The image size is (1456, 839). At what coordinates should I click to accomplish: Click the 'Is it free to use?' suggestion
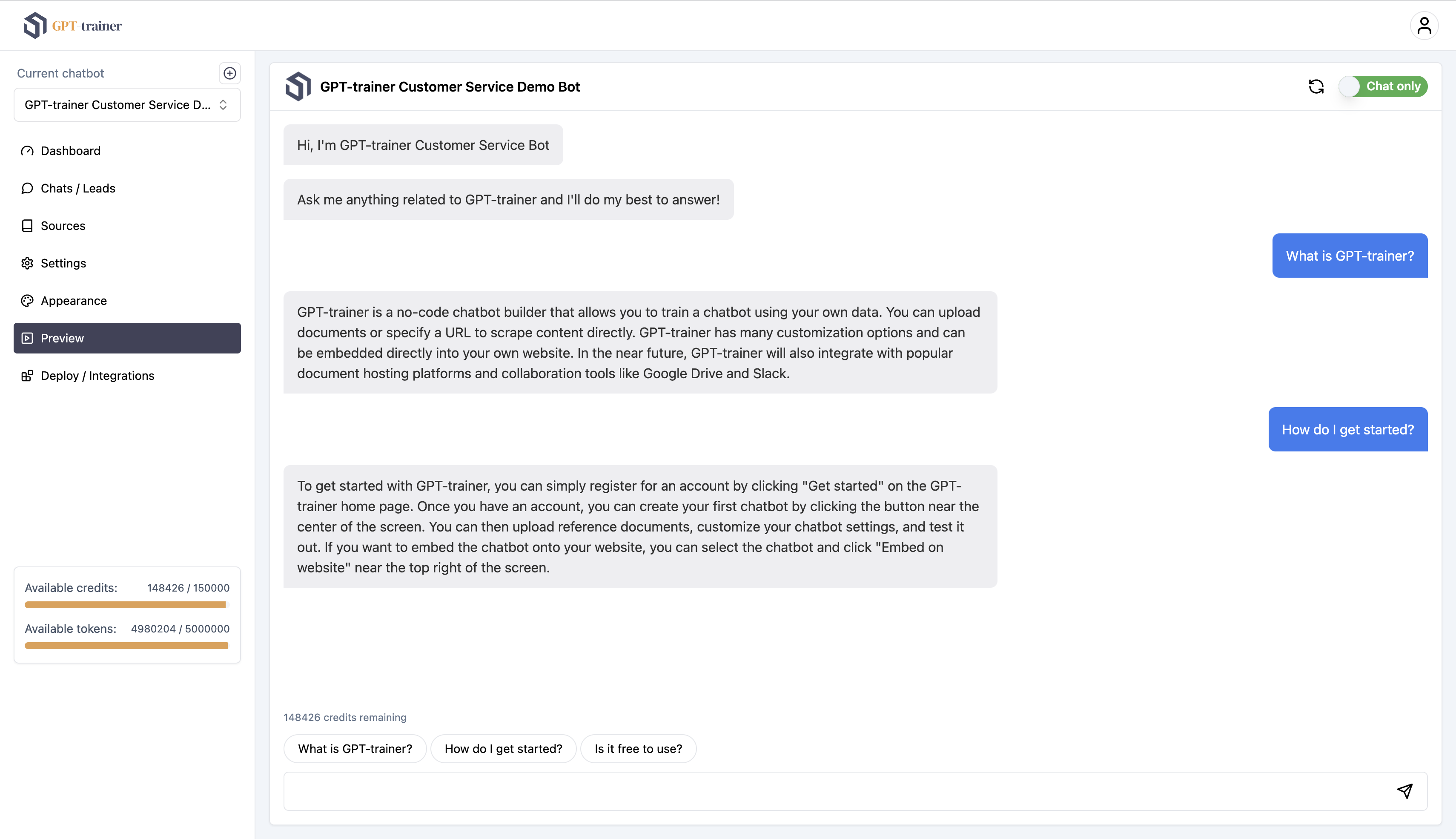pyautogui.click(x=638, y=749)
